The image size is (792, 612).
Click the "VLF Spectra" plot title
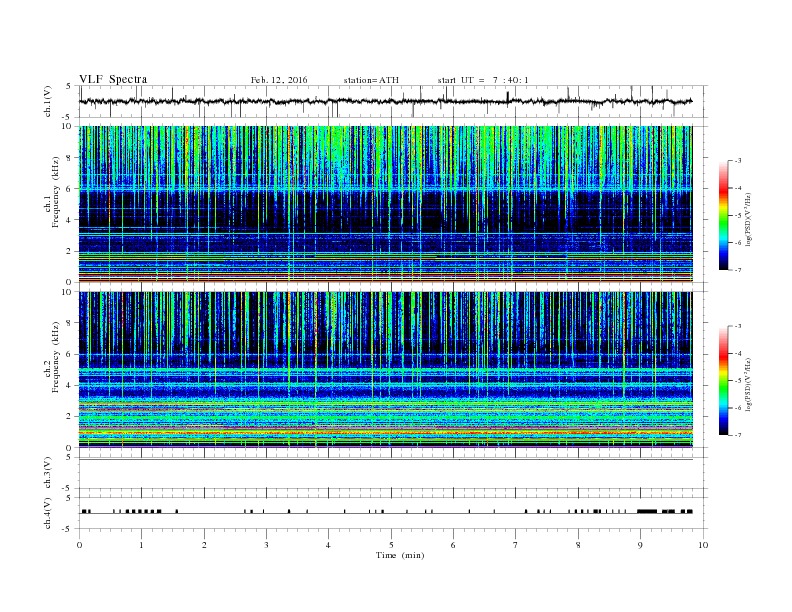click(x=113, y=79)
